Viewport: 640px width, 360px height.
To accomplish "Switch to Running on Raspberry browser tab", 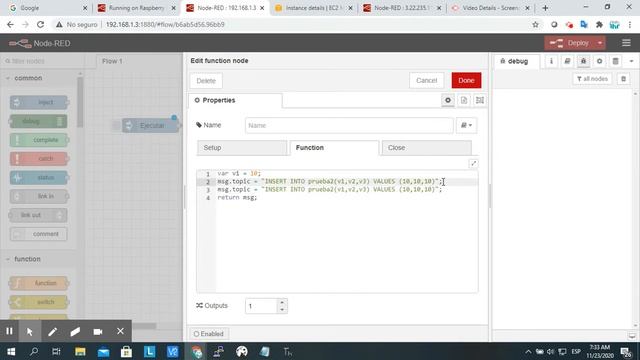I will coord(136,8).
